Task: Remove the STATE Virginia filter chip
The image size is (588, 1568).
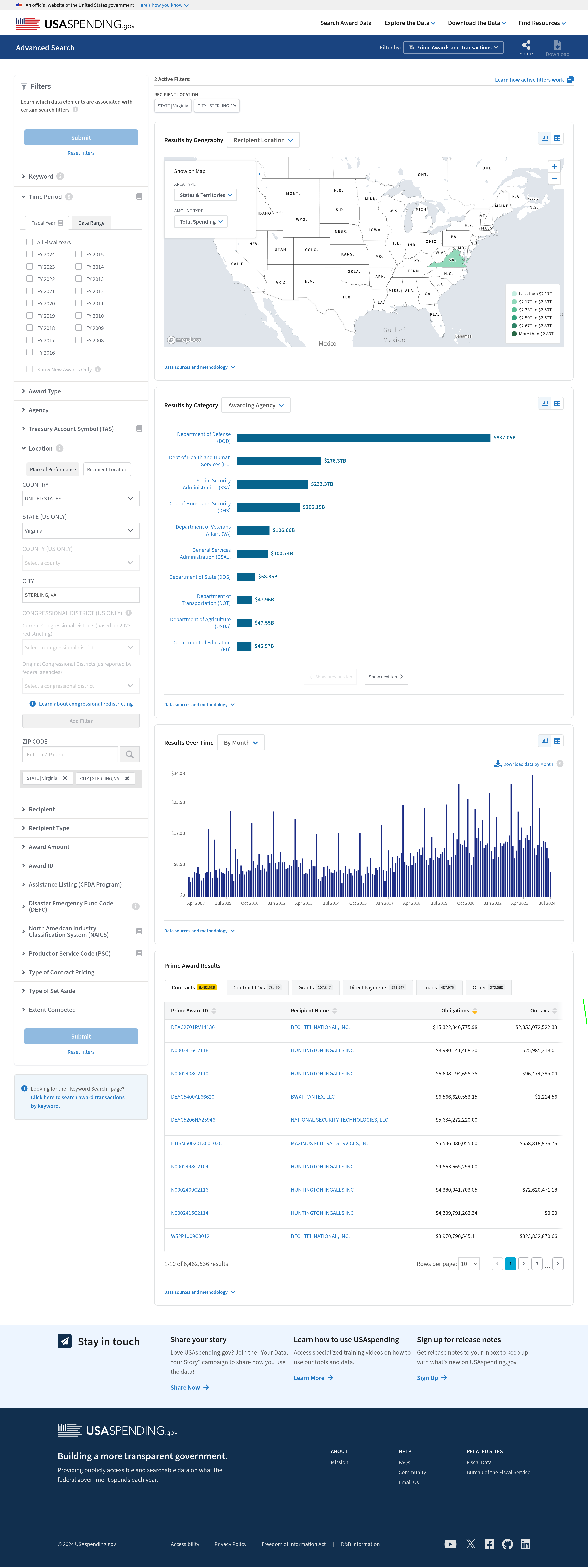Action: tap(65, 778)
